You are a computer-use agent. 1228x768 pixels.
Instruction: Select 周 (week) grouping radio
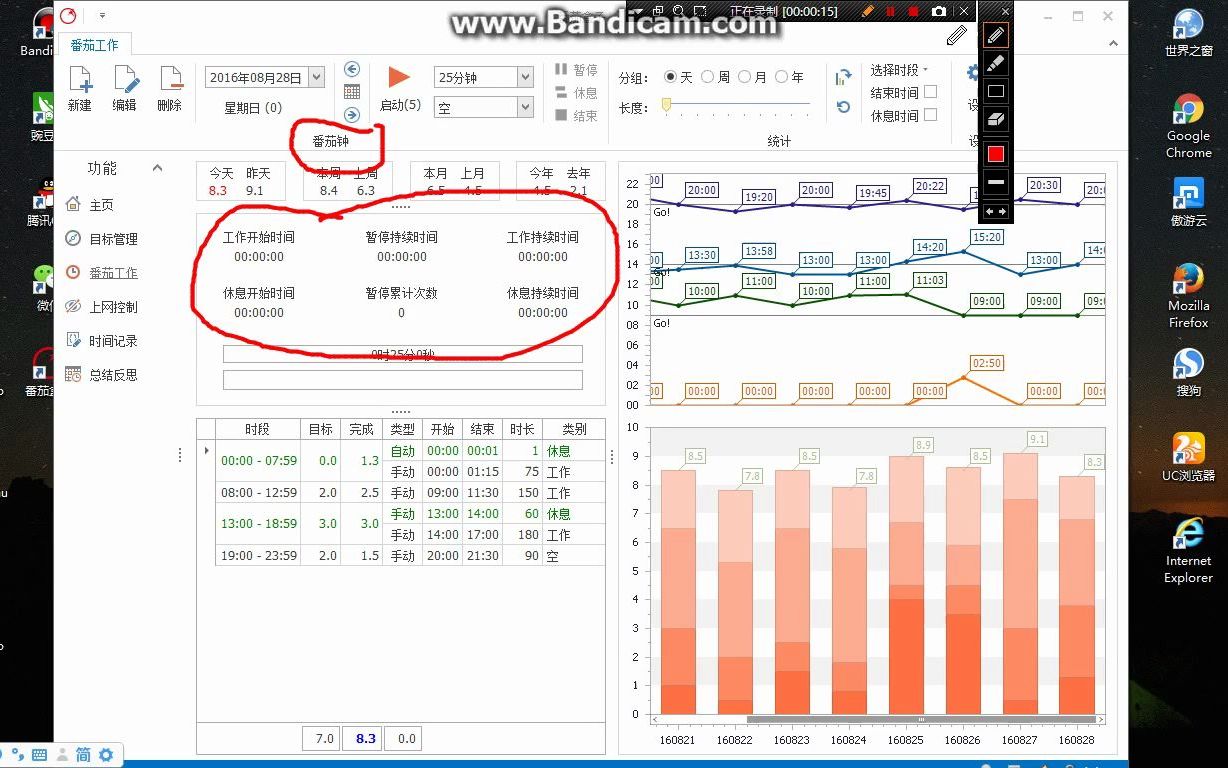(715, 77)
